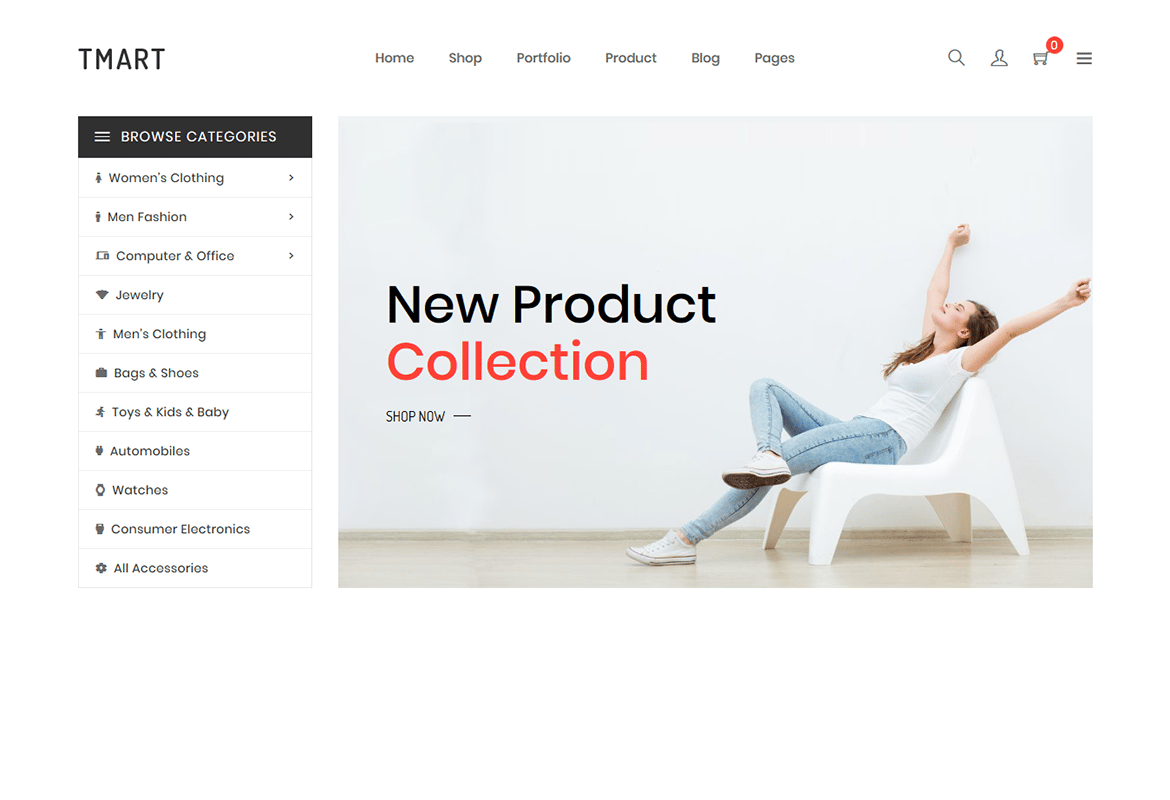Click the New Product Collection banner image
The image size is (1170, 800).
(715, 351)
